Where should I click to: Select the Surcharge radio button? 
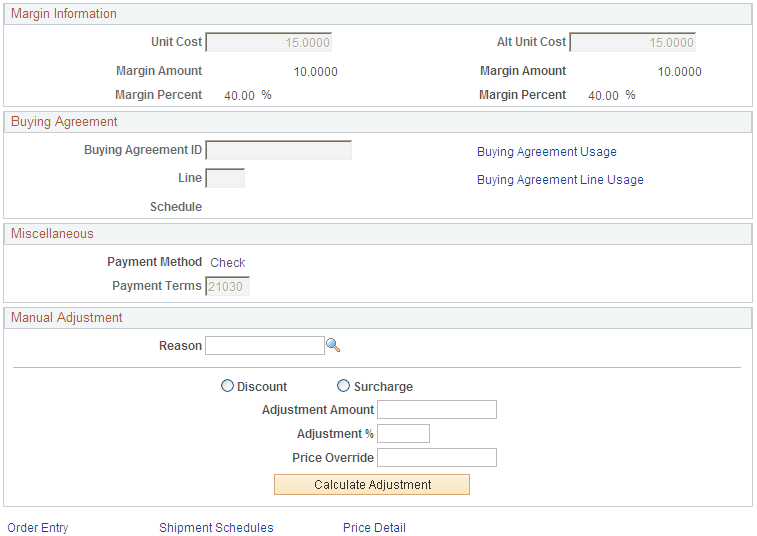343,386
